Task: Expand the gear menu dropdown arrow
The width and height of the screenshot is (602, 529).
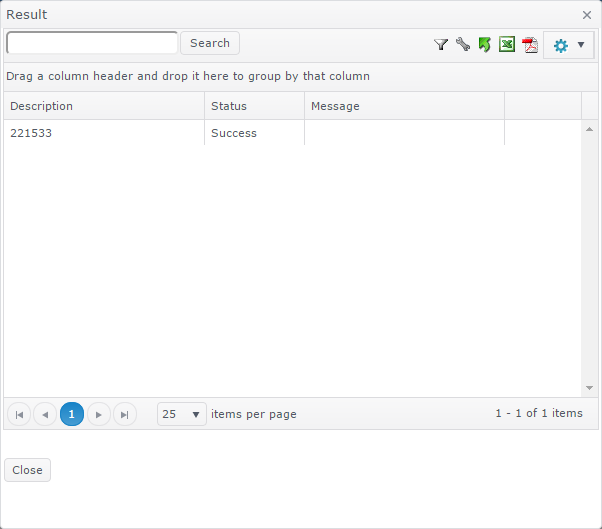Action: (x=581, y=45)
